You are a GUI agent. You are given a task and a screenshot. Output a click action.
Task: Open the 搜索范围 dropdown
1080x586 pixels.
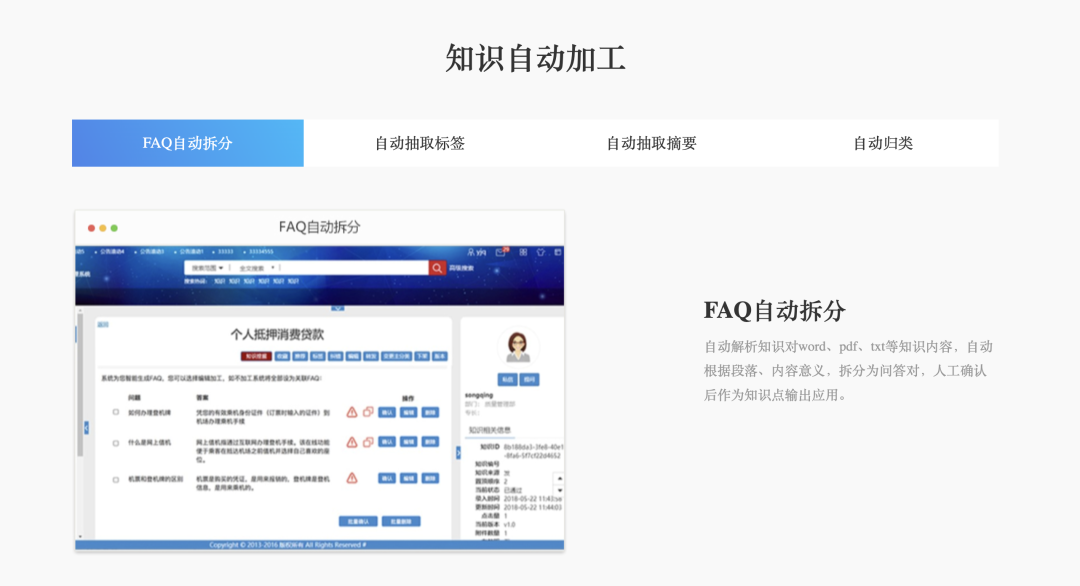(207, 268)
